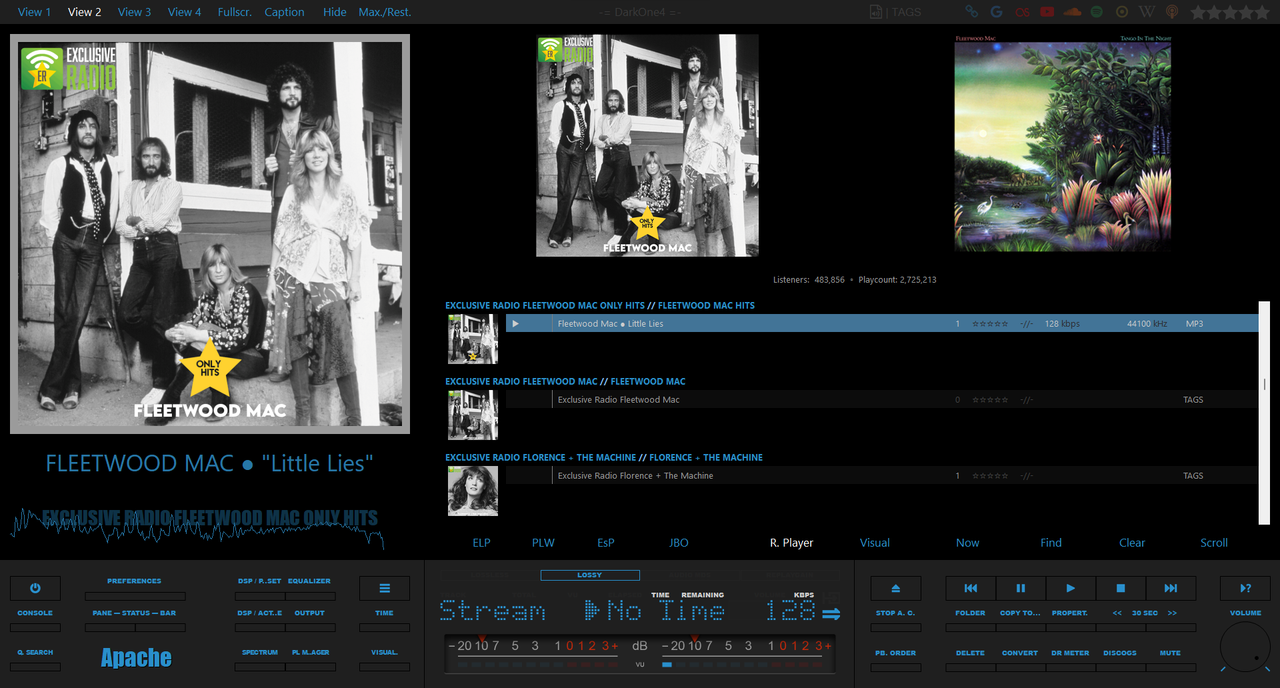Open the hamburger menu button

[384, 588]
